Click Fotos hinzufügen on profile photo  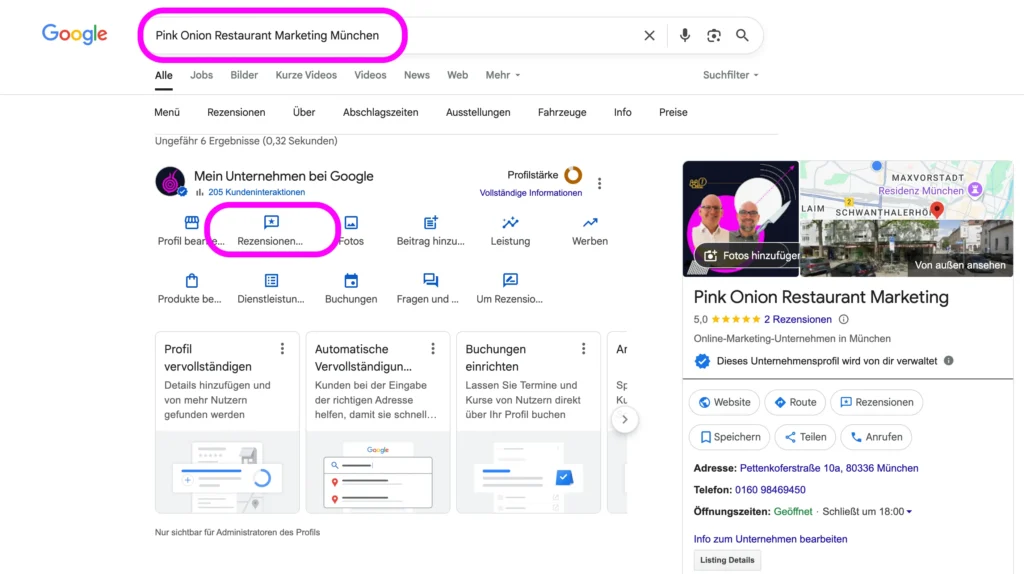(x=747, y=255)
